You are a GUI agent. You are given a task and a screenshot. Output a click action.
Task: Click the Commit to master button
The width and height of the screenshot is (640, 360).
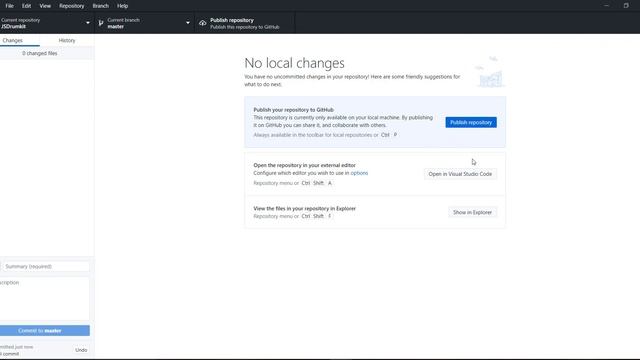click(x=44, y=331)
